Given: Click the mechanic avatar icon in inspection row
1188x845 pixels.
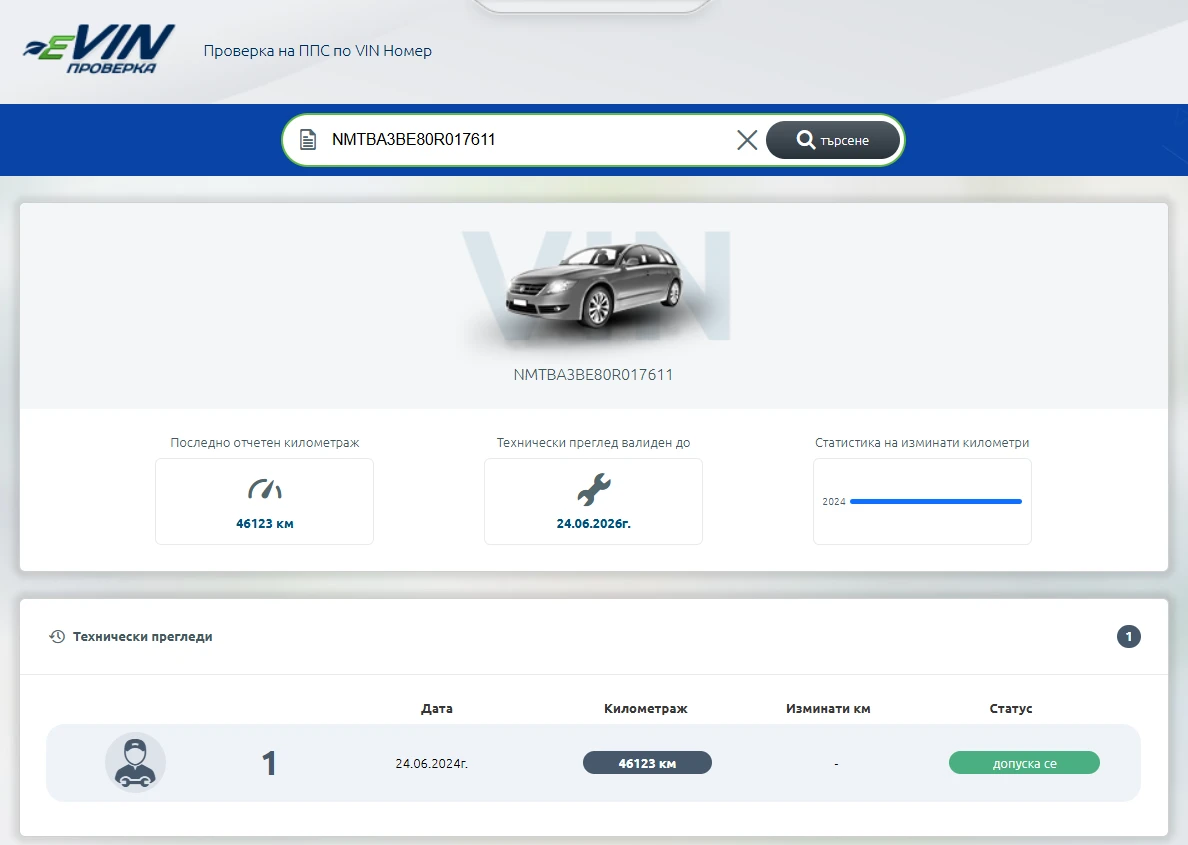Looking at the screenshot, I should (x=135, y=763).
